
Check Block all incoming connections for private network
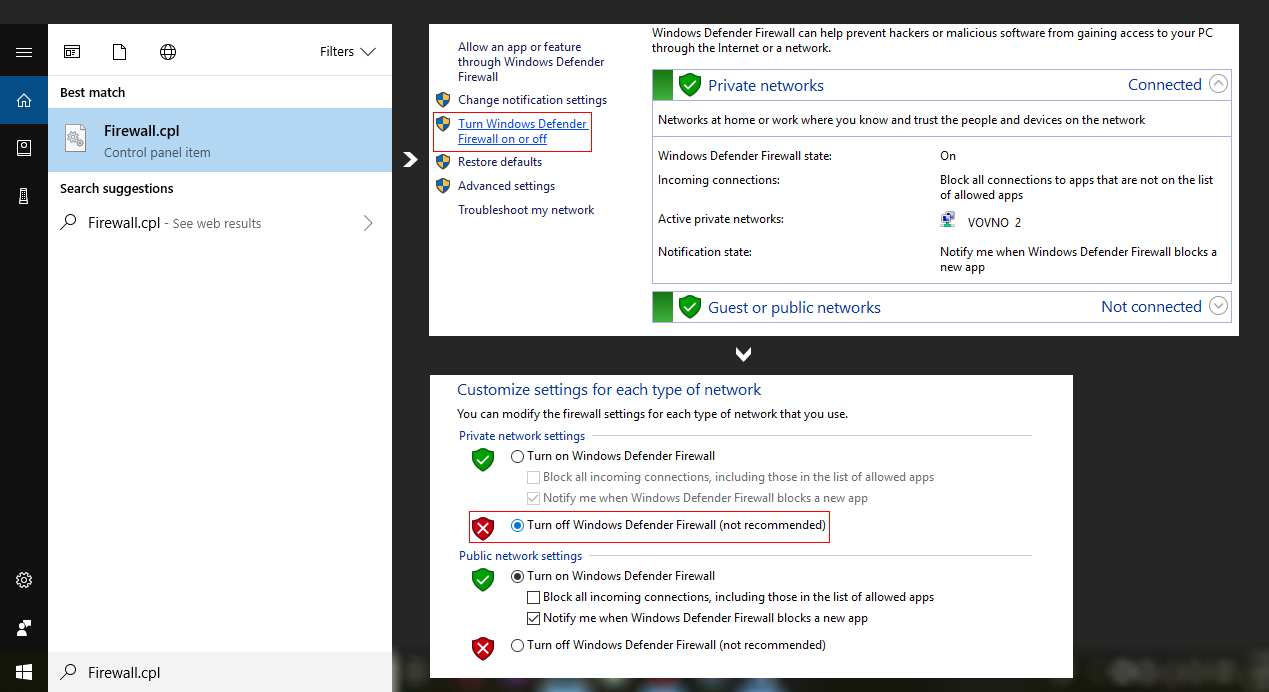click(x=534, y=477)
